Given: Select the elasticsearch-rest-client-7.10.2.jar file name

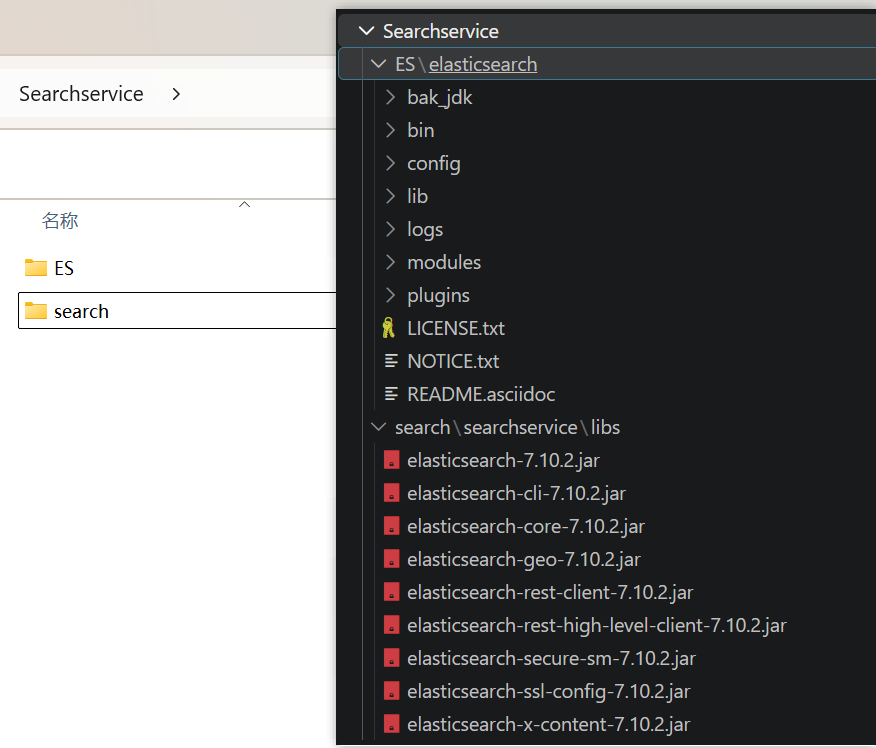Looking at the screenshot, I should pos(550,592).
